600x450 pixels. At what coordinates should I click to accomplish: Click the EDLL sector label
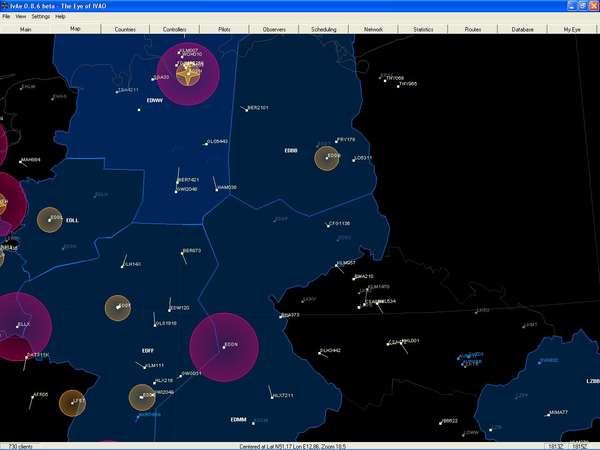click(x=72, y=220)
